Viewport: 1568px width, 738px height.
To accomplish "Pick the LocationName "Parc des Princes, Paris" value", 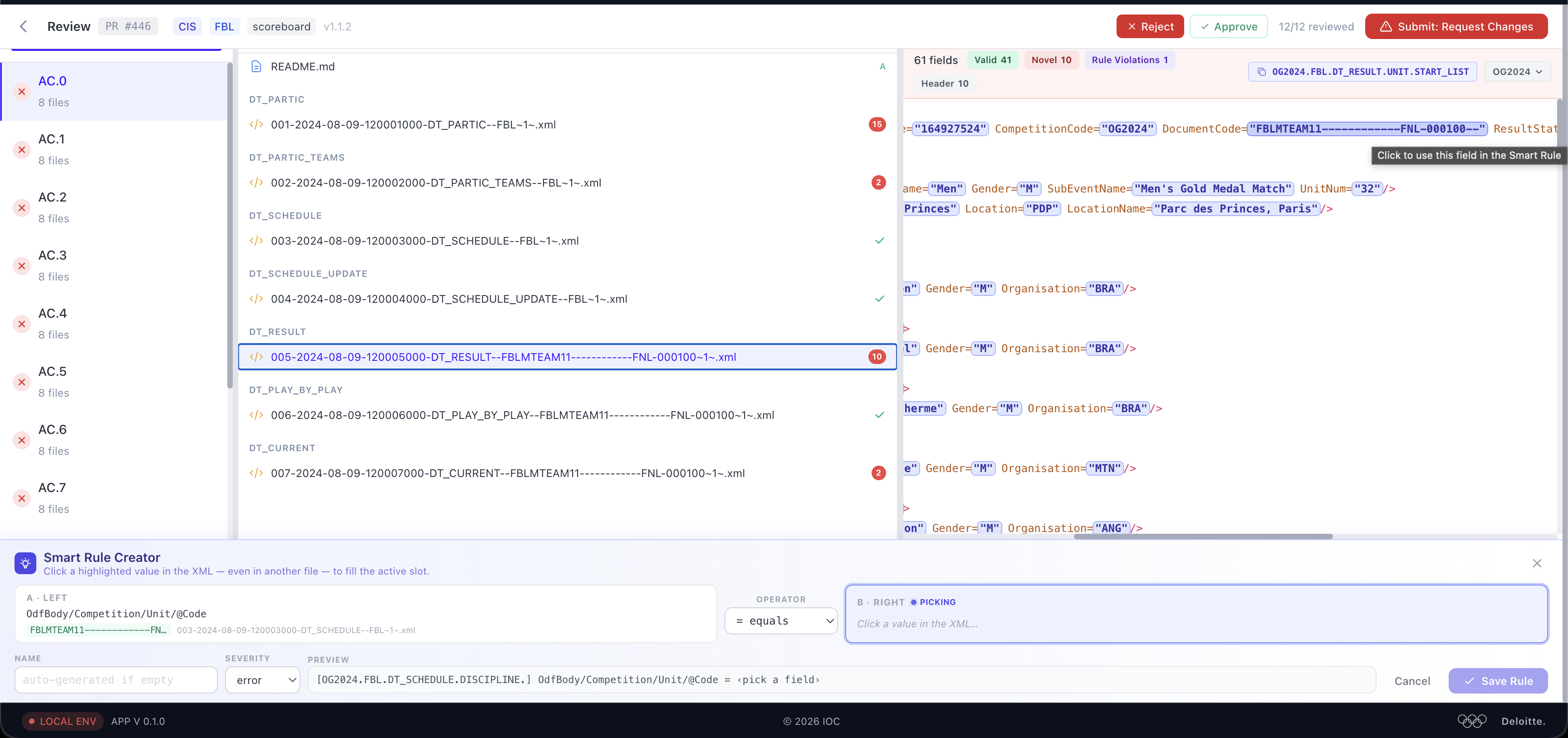I will (1235, 209).
